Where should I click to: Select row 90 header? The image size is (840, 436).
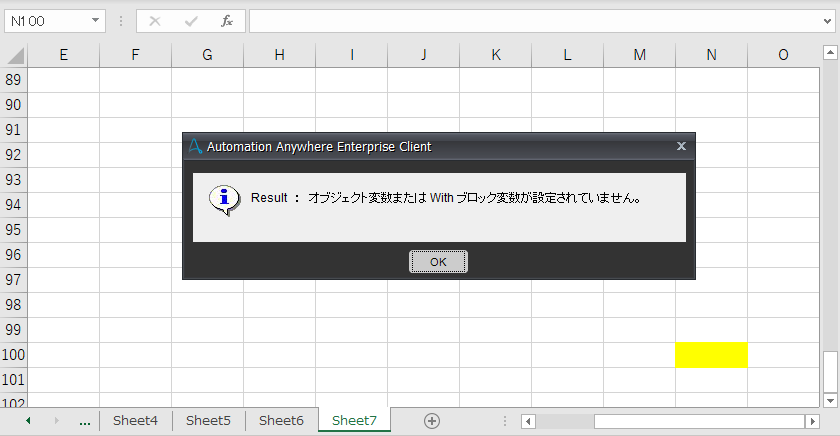[x=13, y=105]
